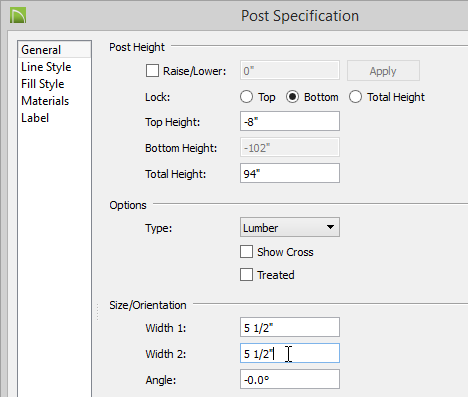This screenshot has width=468, height=397.
Task: Click the Width 2 input field
Action: pos(290,353)
